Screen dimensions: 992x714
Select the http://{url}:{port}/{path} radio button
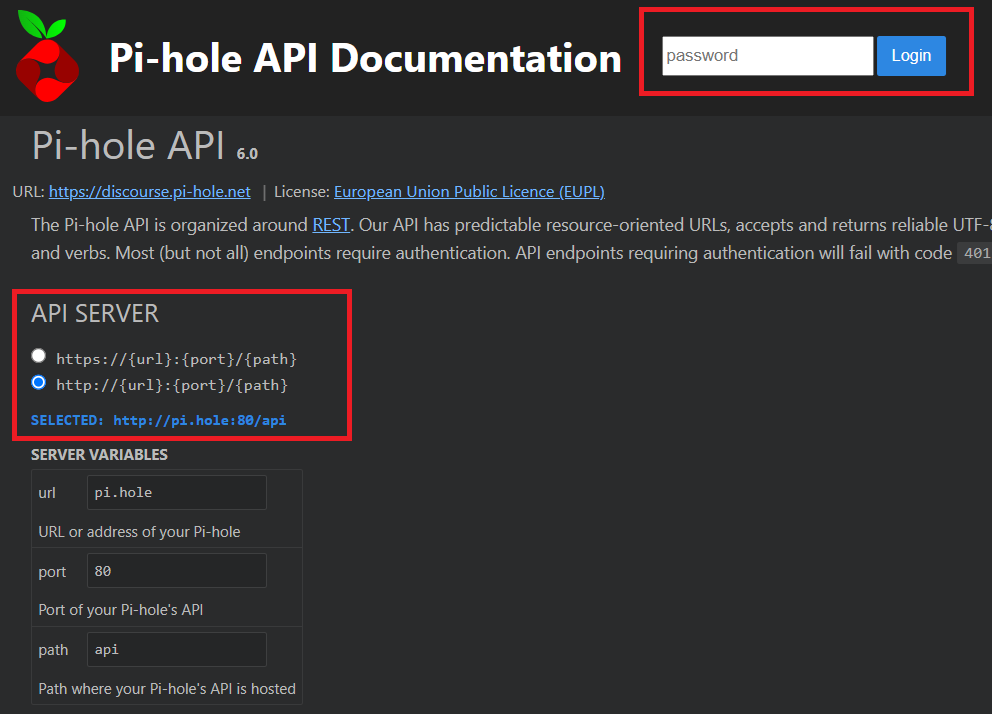[x=39, y=383]
